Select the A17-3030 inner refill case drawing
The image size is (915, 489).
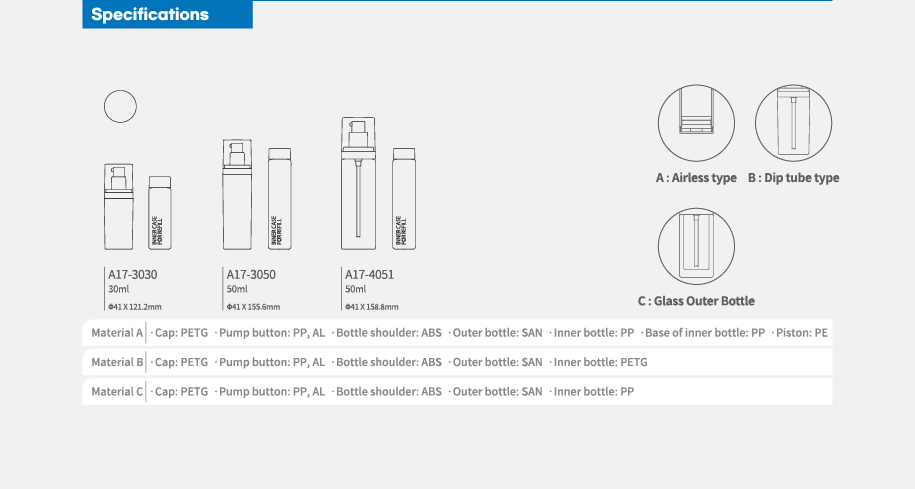160,213
